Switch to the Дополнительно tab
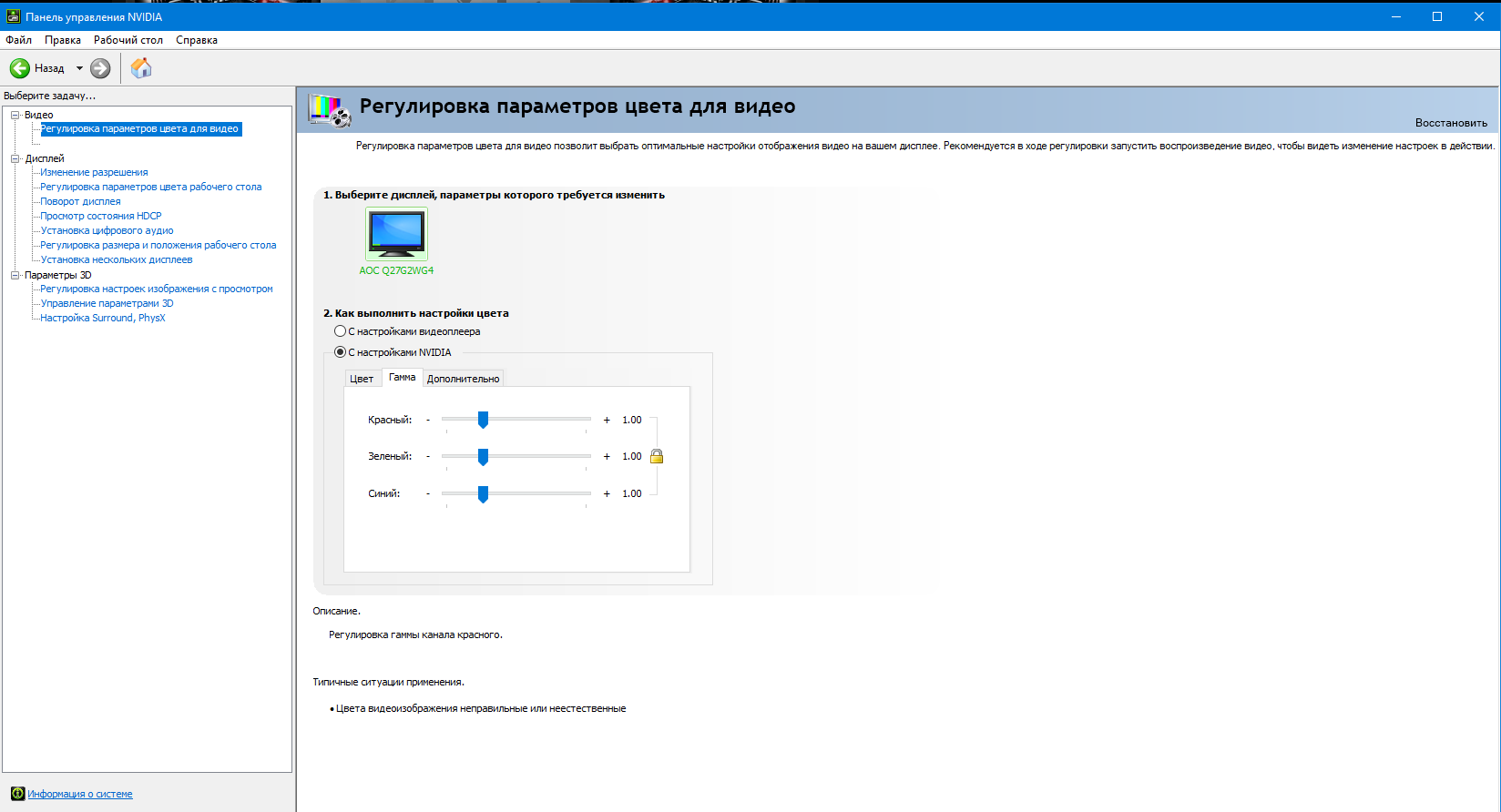This screenshot has height=812, width=1501. pyautogui.click(x=464, y=379)
